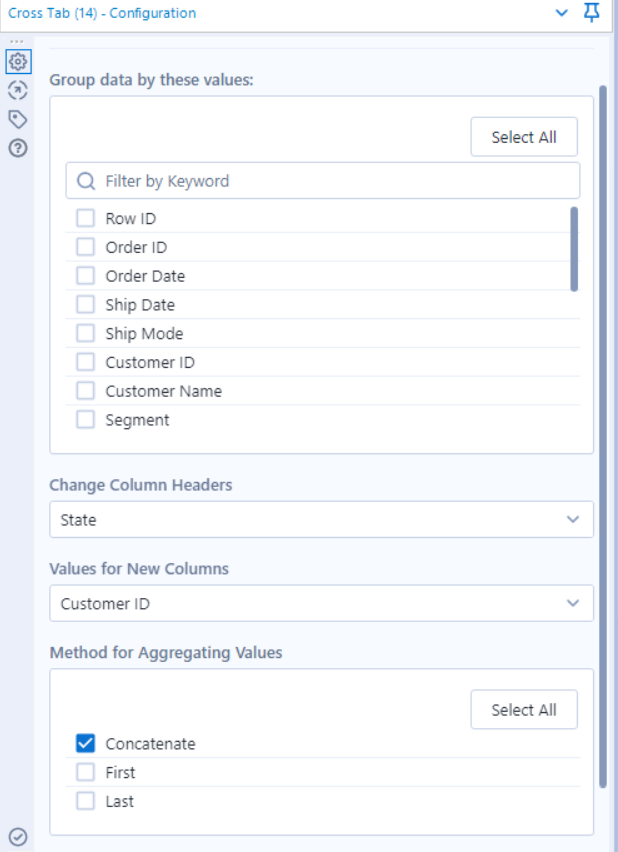Open the Help question mark icon
Screen dimensions: 618x852
(18, 148)
